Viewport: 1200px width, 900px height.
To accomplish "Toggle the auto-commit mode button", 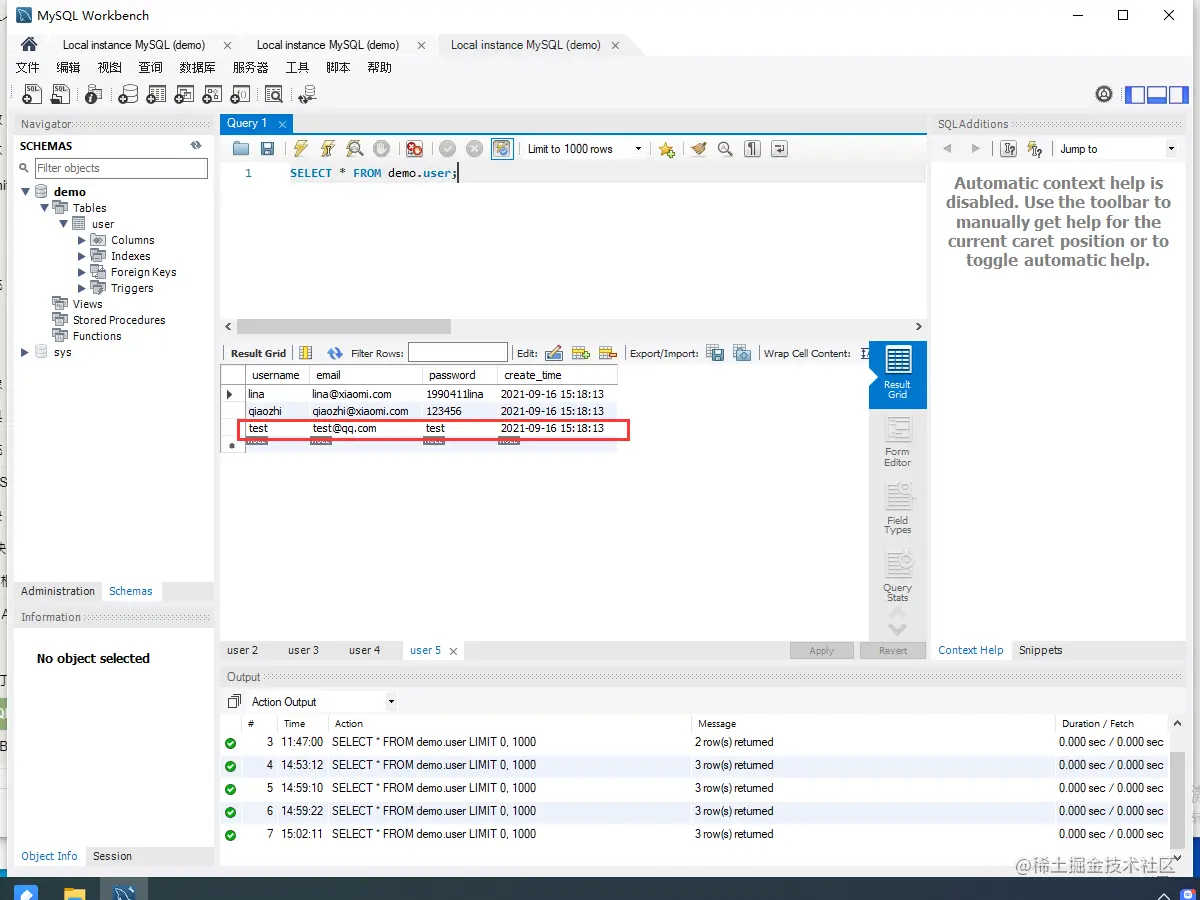I will click(502, 149).
